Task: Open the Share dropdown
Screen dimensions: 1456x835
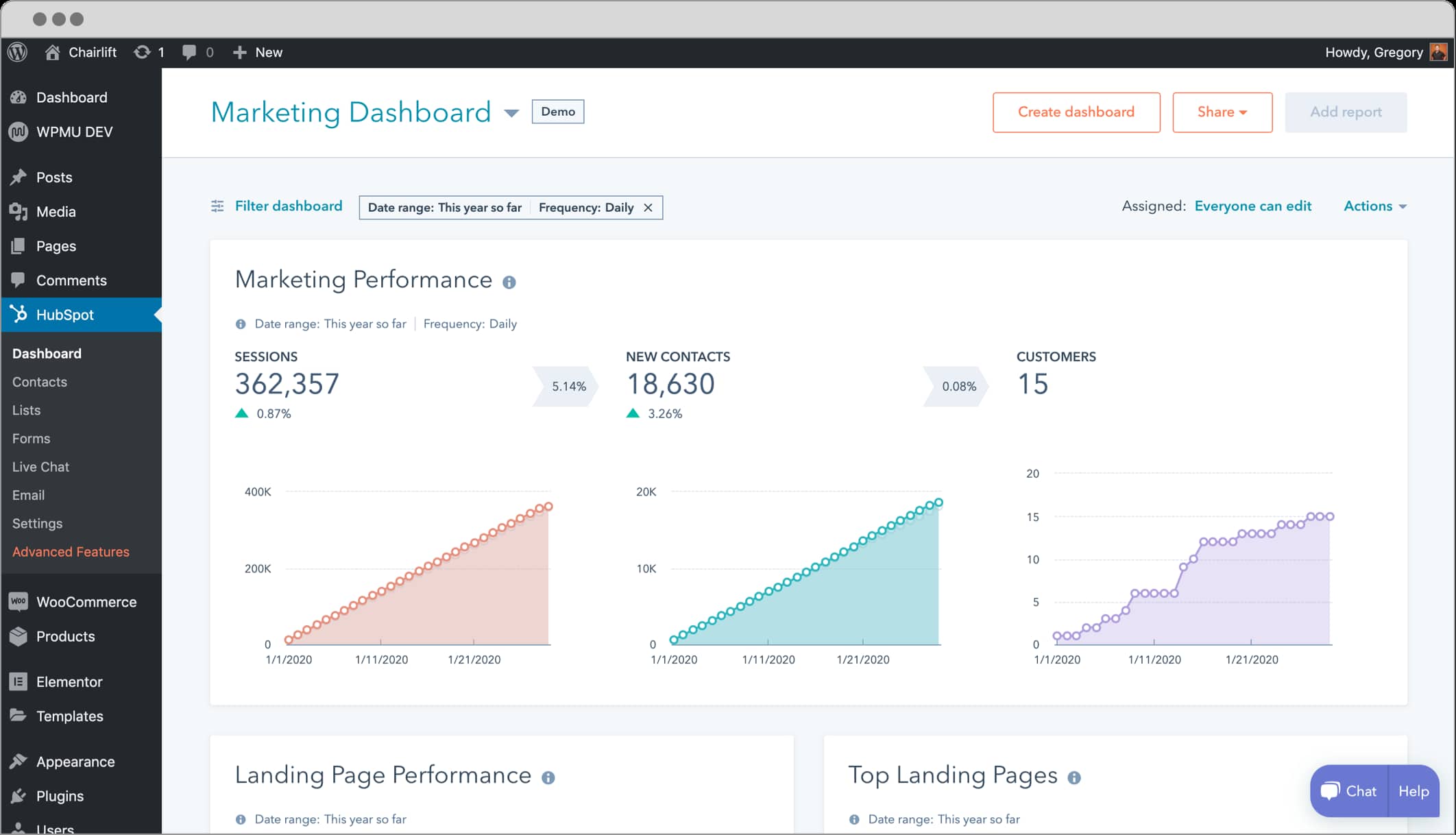Action: [1222, 112]
